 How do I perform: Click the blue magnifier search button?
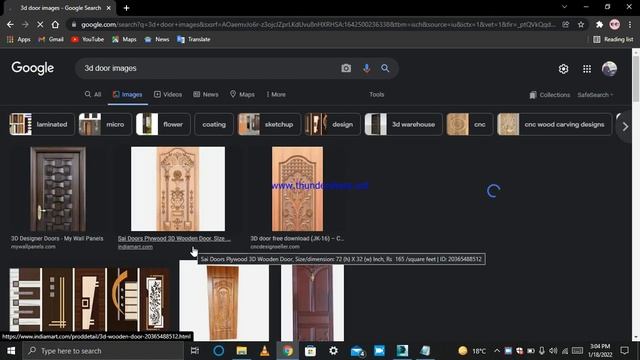coord(385,68)
